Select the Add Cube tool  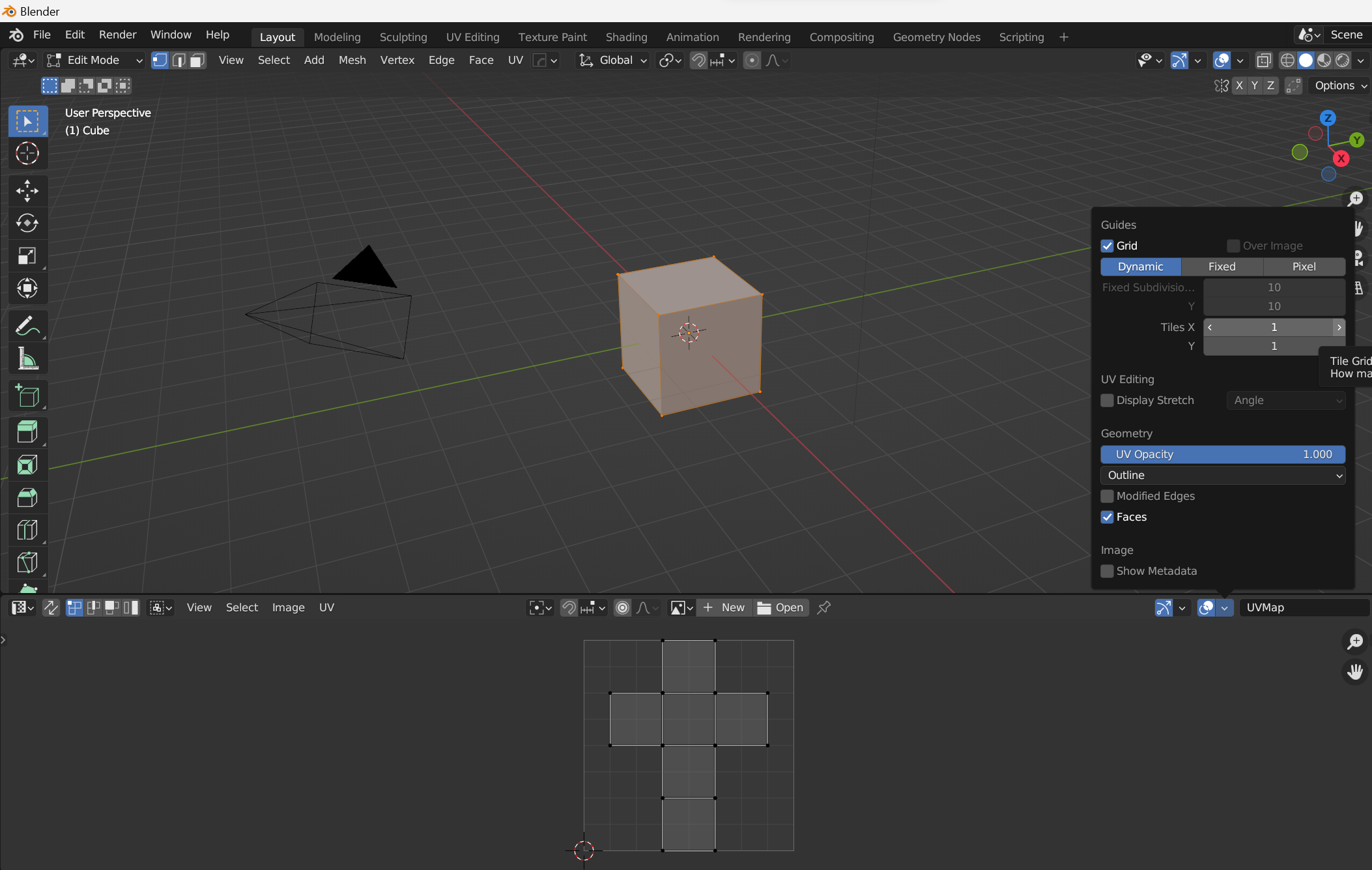(x=27, y=396)
